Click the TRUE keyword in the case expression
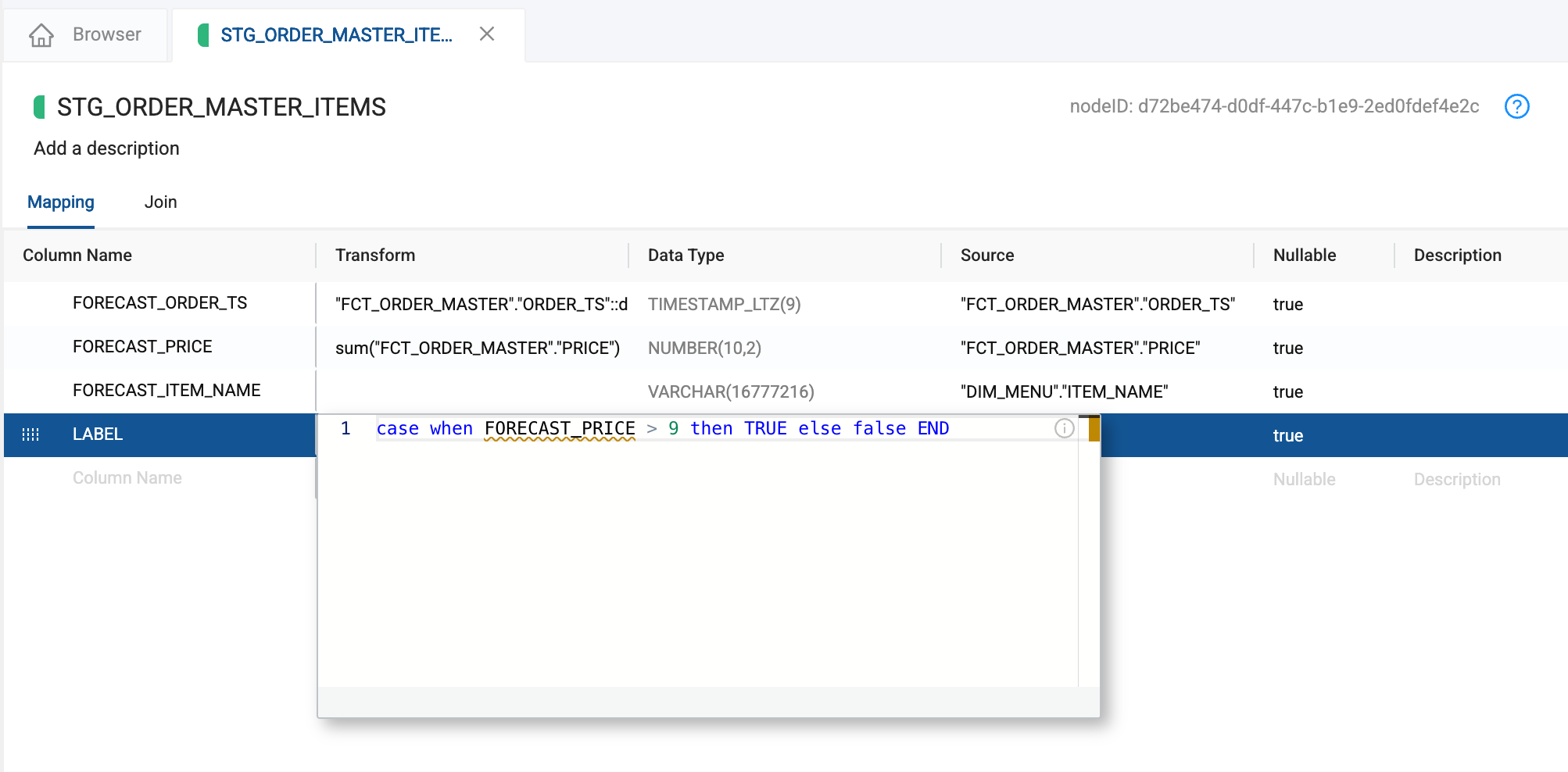 point(765,429)
